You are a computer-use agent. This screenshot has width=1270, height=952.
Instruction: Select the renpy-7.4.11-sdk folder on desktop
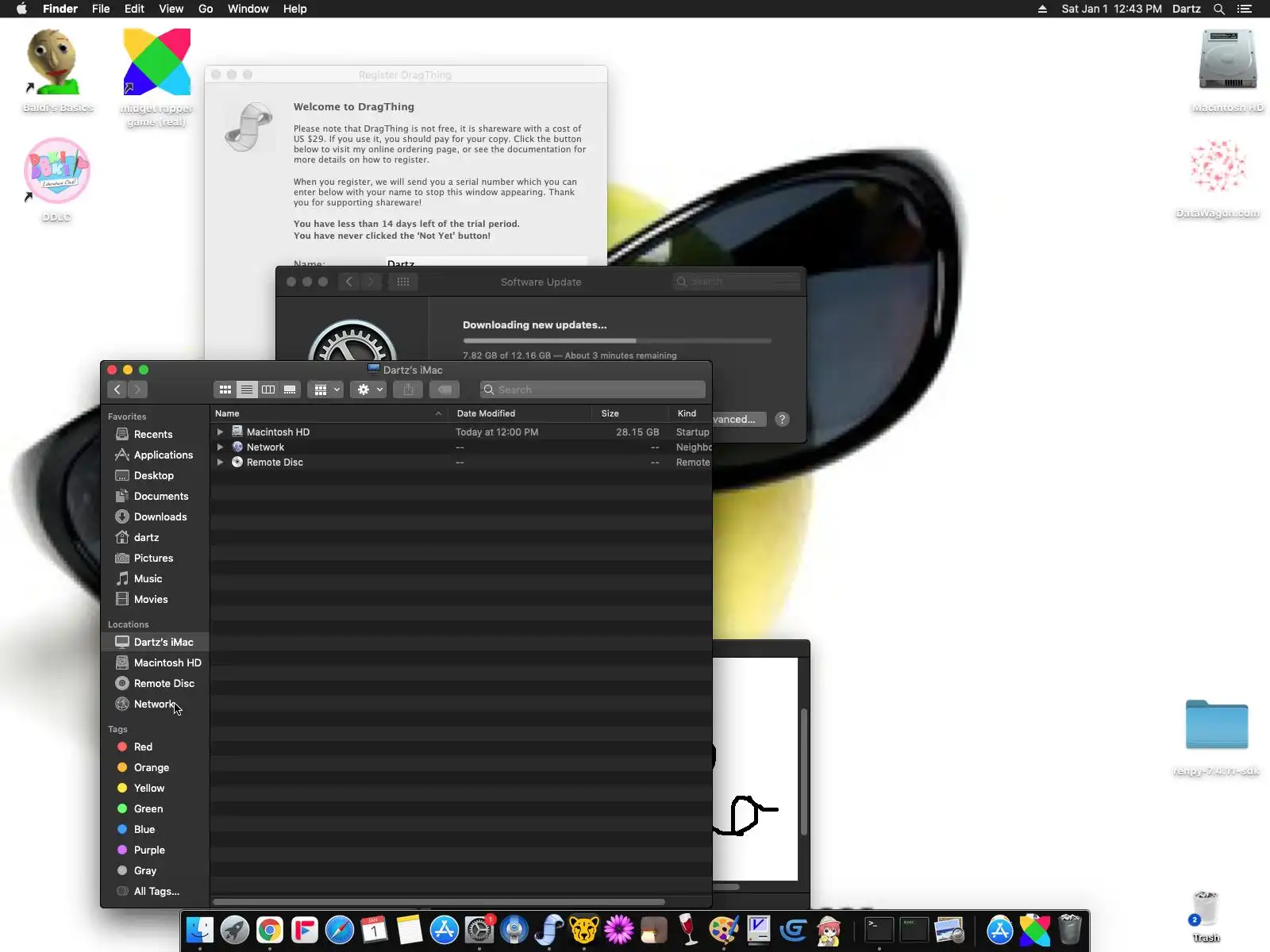pos(1217,738)
